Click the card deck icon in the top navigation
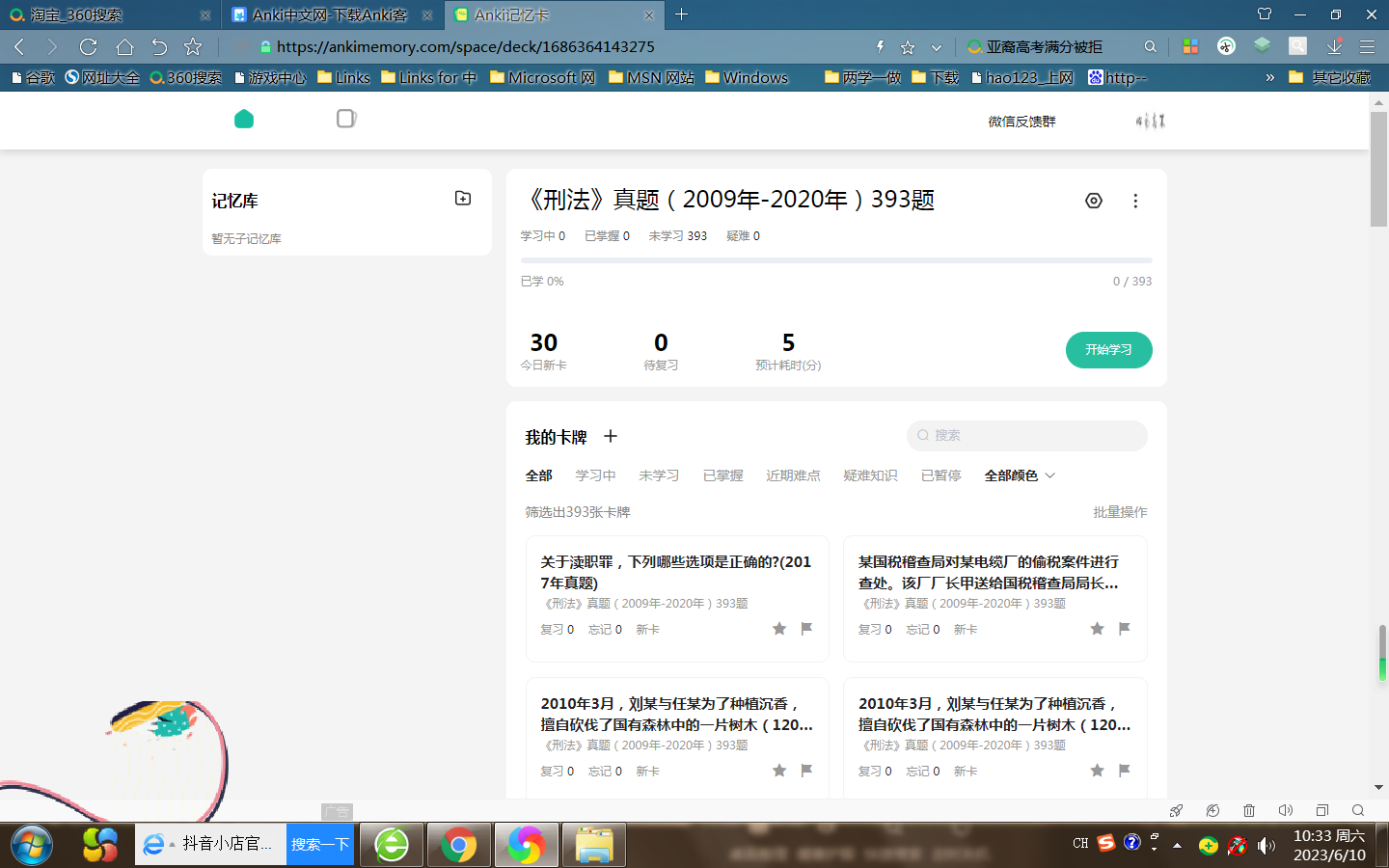Viewport: 1389px width, 868px height. click(346, 119)
